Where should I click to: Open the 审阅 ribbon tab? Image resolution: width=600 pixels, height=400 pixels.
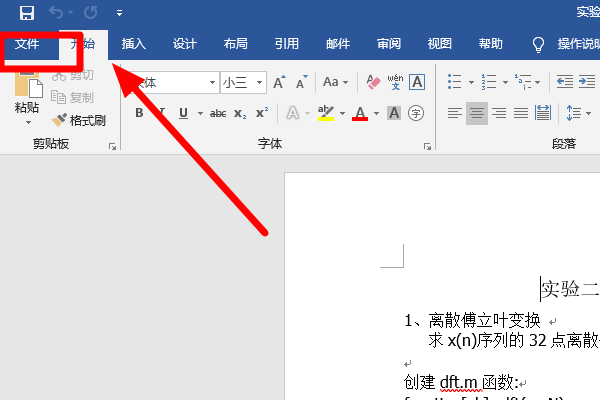click(x=389, y=44)
